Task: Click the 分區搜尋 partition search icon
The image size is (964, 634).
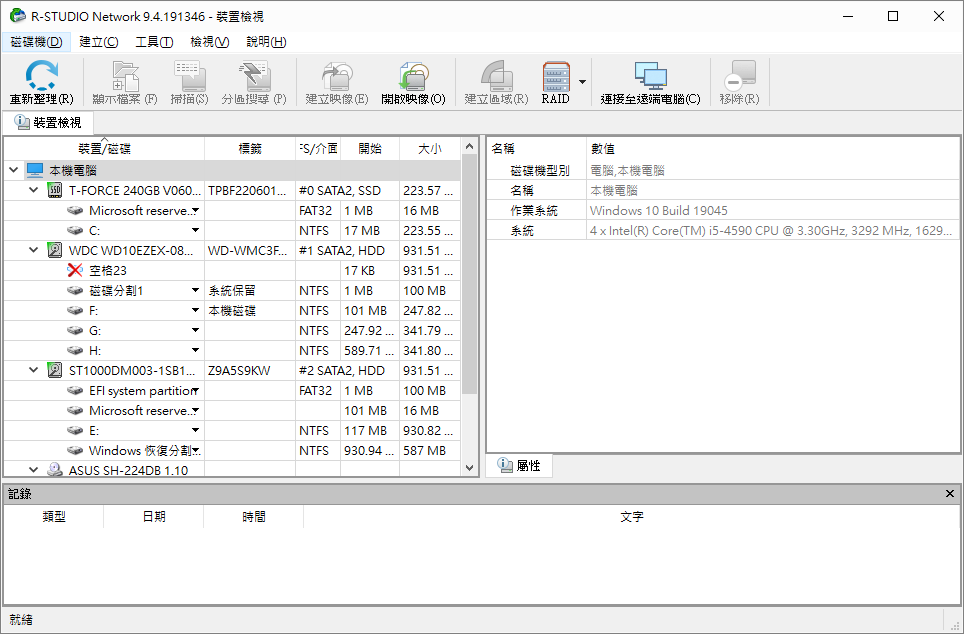Action: 254,76
